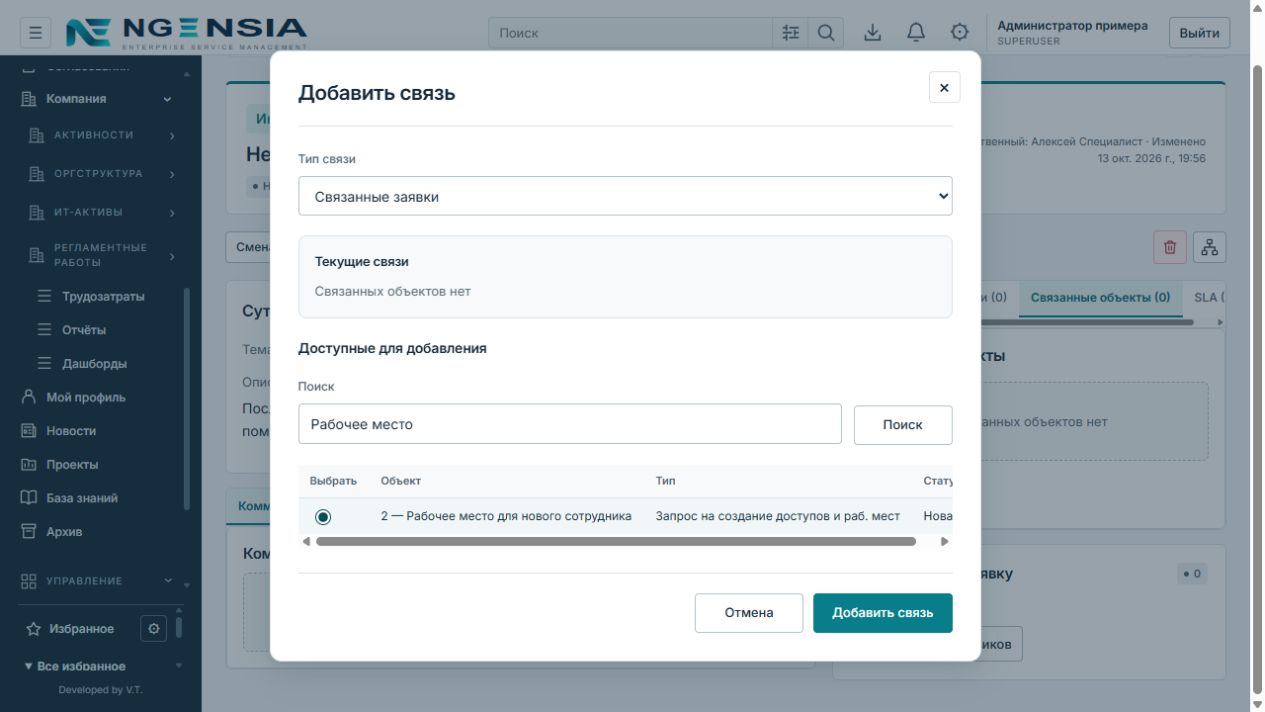Go to Мой профиль
This screenshot has width=1265, height=712.
(86, 397)
